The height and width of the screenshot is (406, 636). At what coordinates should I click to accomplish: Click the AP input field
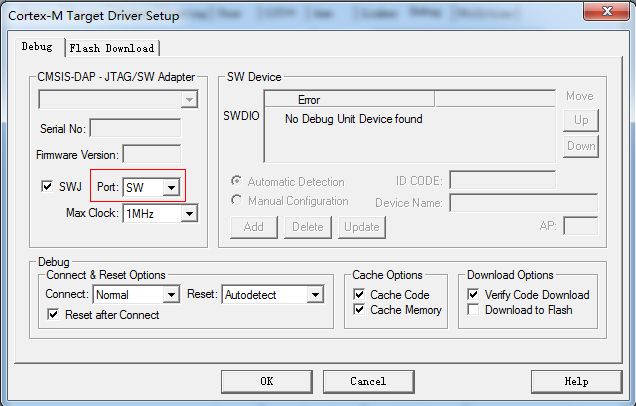(580, 226)
